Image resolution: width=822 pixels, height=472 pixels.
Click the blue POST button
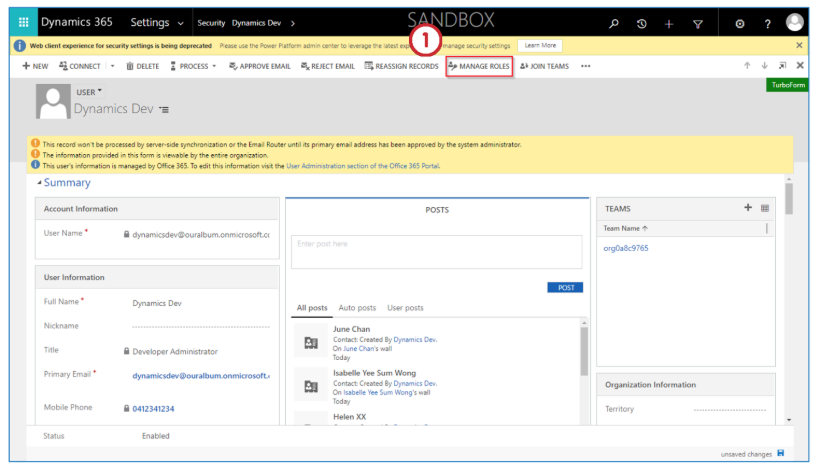pos(565,288)
